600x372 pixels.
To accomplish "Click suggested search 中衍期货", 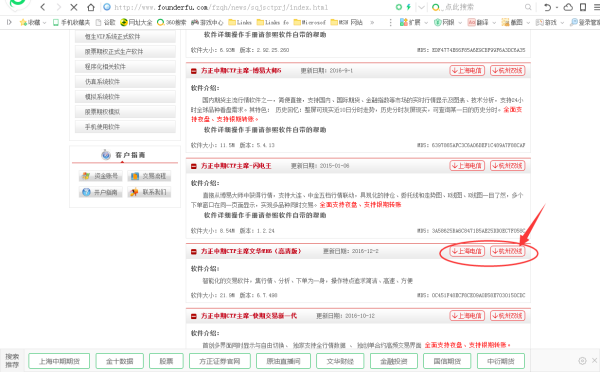I will tap(501, 361).
